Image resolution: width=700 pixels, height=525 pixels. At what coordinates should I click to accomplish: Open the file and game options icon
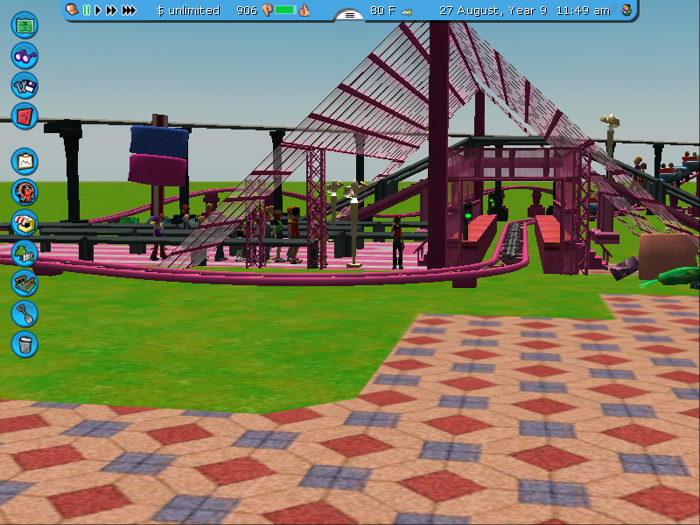point(25,86)
